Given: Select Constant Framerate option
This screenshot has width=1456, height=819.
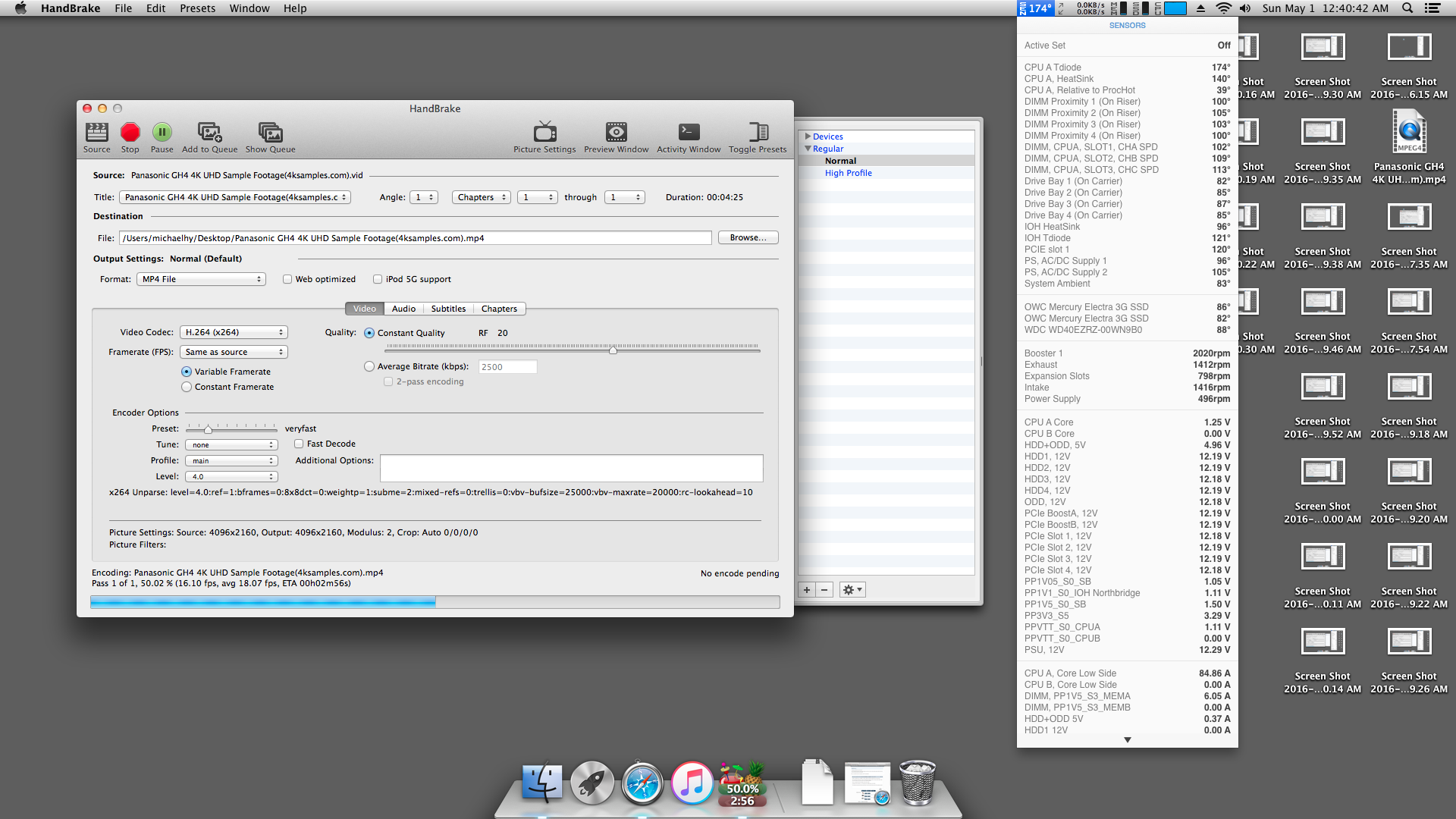Looking at the screenshot, I should (x=187, y=387).
